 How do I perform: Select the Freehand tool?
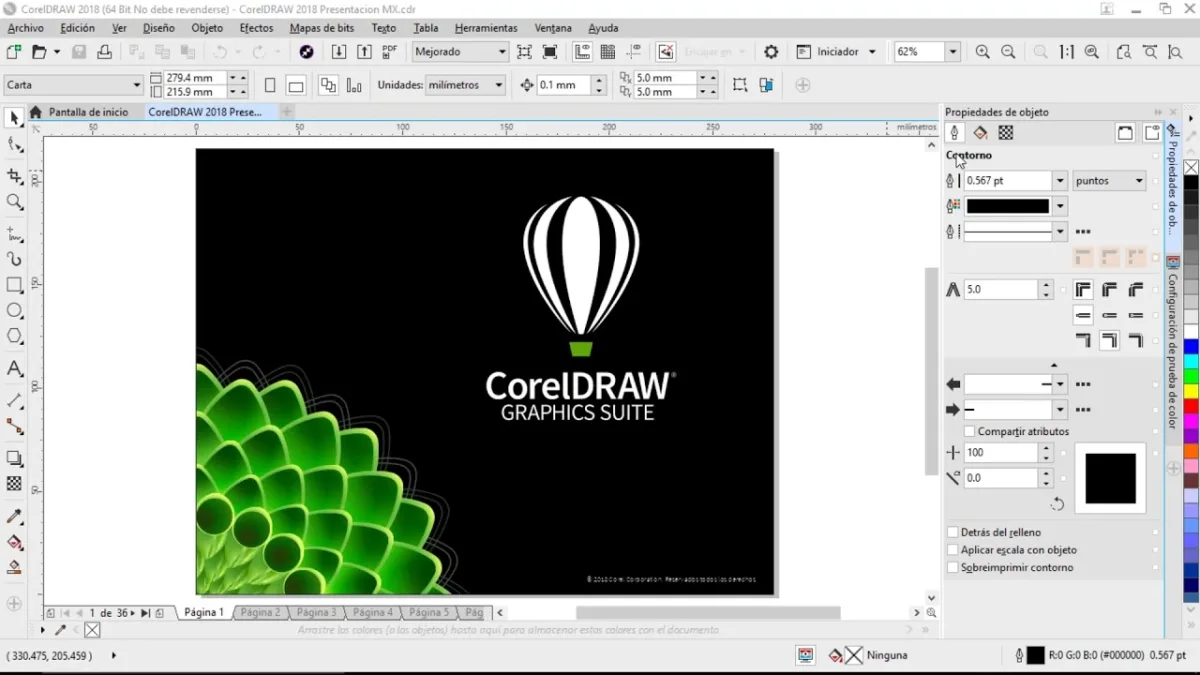pos(14,234)
